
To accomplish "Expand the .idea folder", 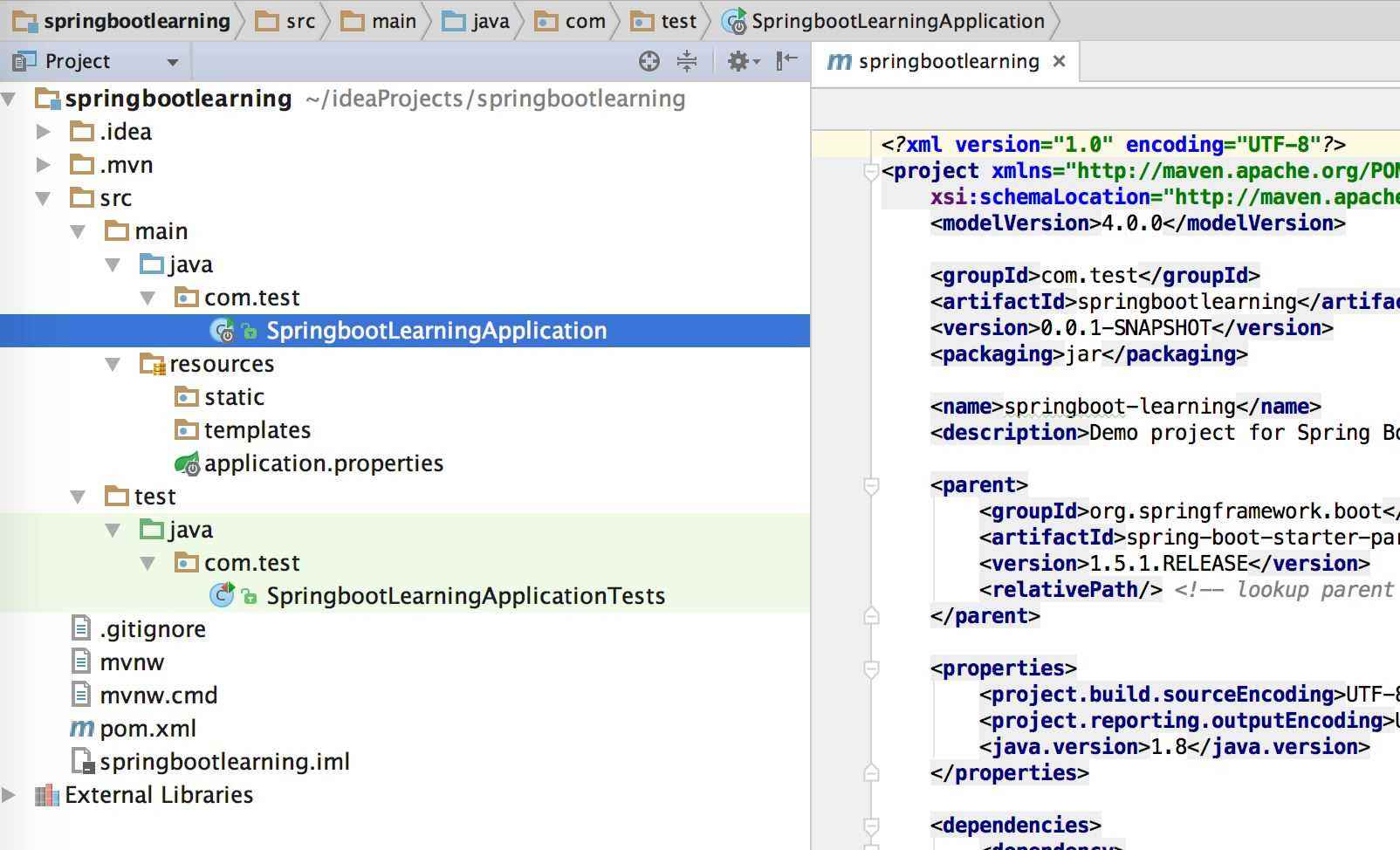I will (43, 132).
